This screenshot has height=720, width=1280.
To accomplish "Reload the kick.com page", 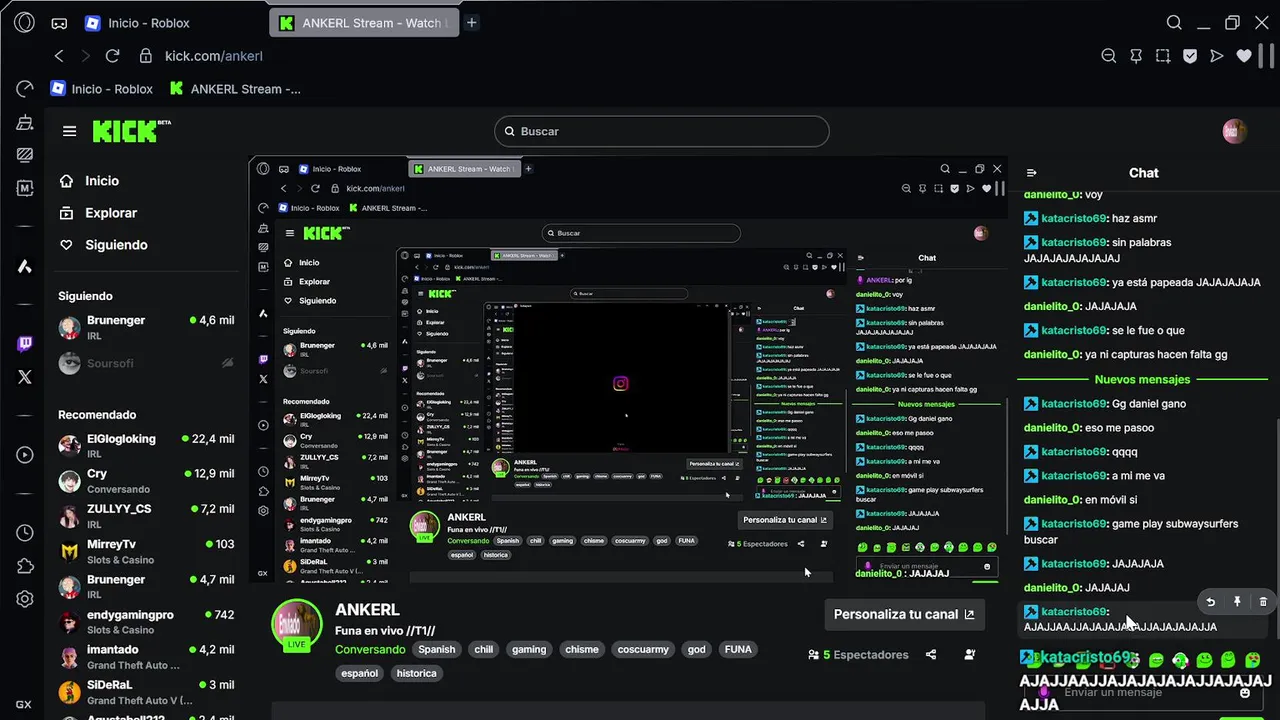I will tap(112, 56).
